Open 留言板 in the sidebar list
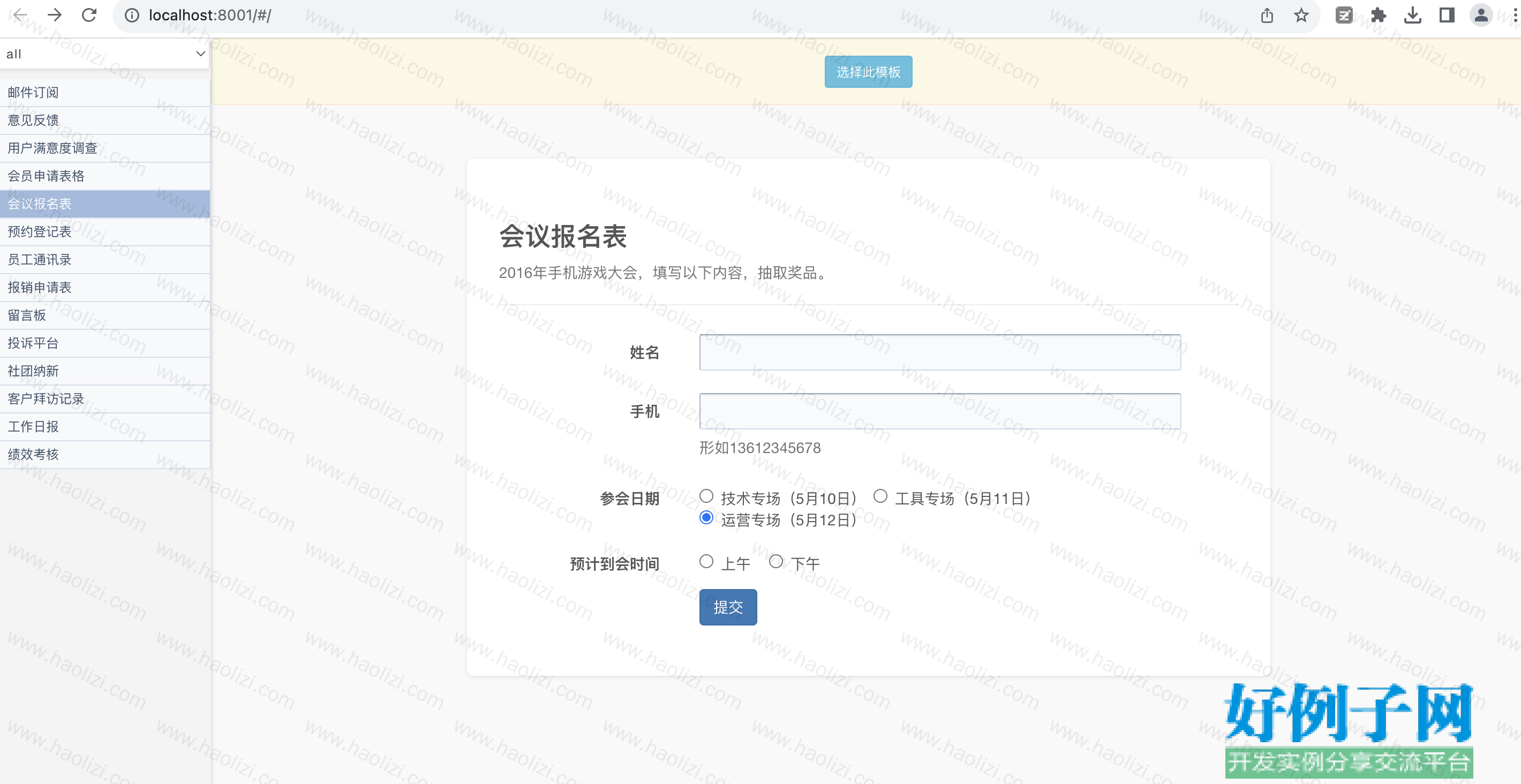Image resolution: width=1521 pixels, height=784 pixels. pos(105,315)
